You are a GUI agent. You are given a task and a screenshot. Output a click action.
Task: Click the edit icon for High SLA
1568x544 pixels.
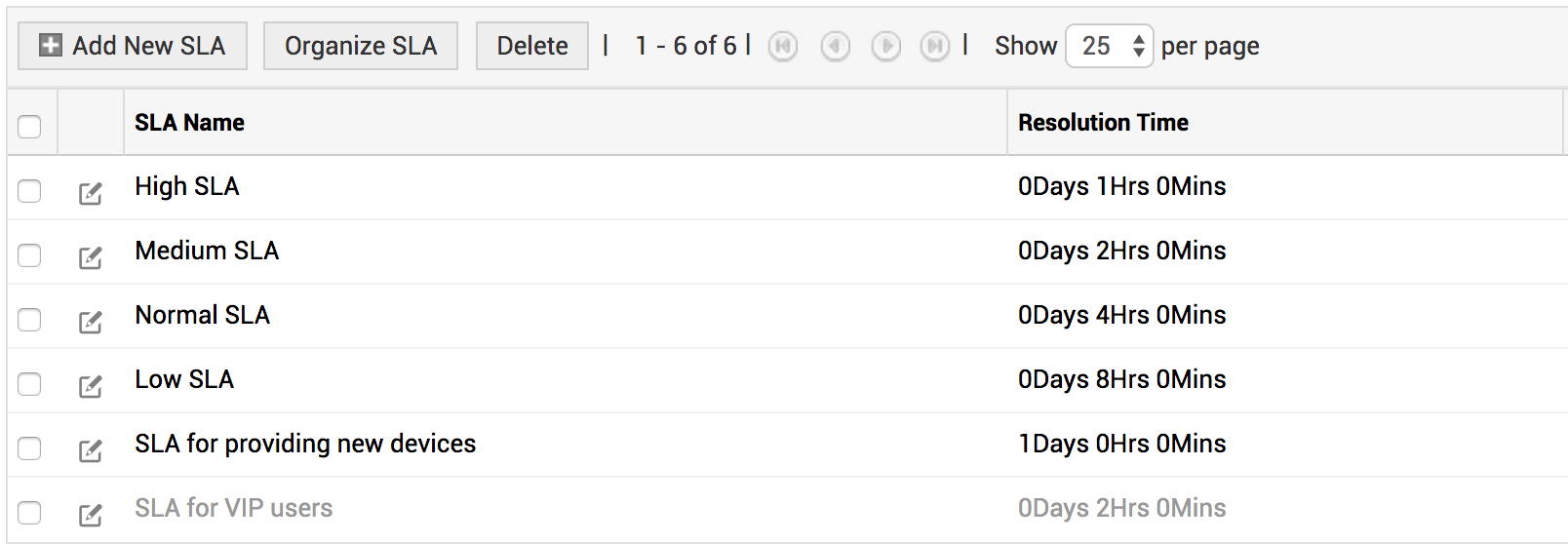91,193
